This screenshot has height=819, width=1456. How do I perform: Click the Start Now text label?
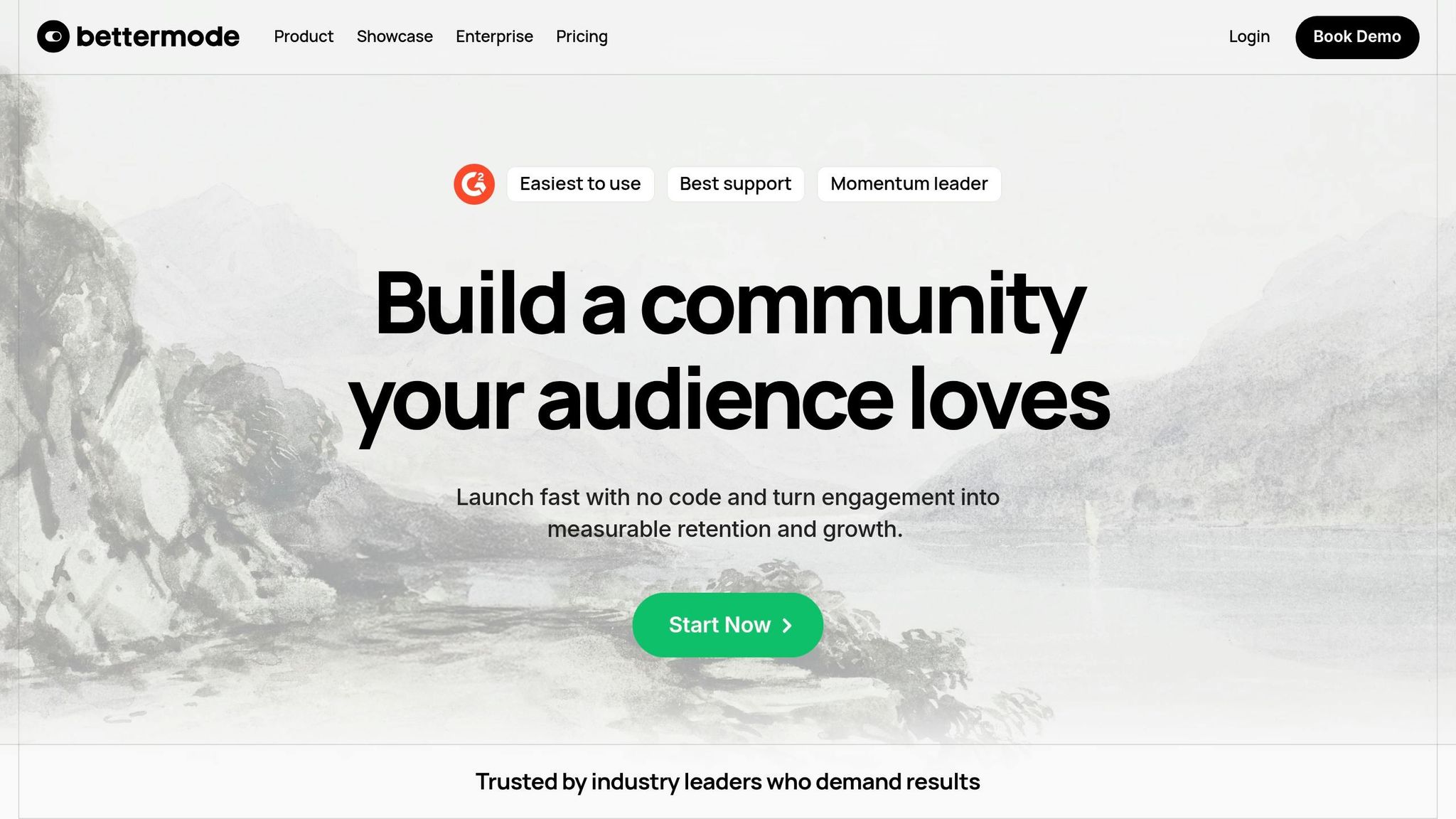click(719, 625)
